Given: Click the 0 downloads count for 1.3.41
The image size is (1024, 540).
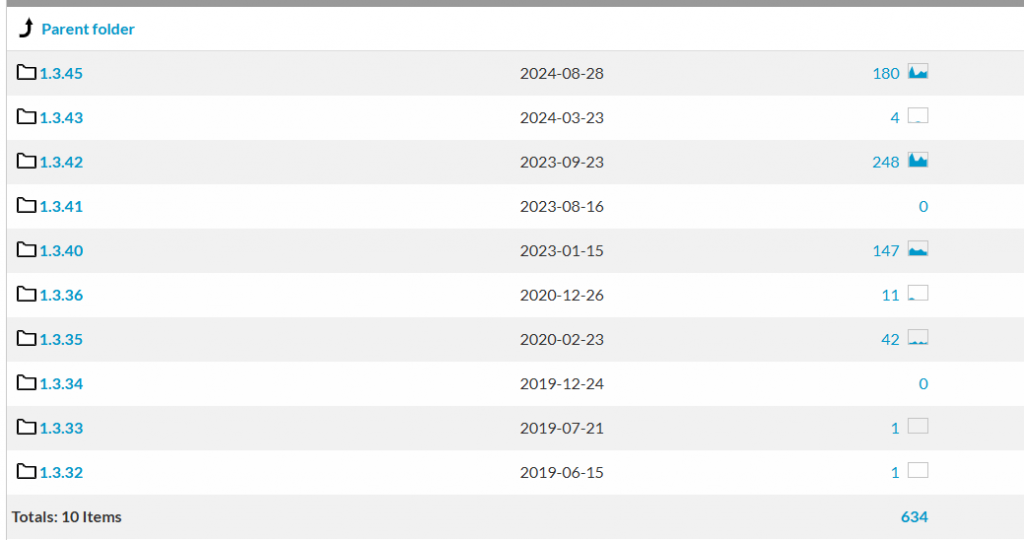Looking at the screenshot, I should point(923,207).
